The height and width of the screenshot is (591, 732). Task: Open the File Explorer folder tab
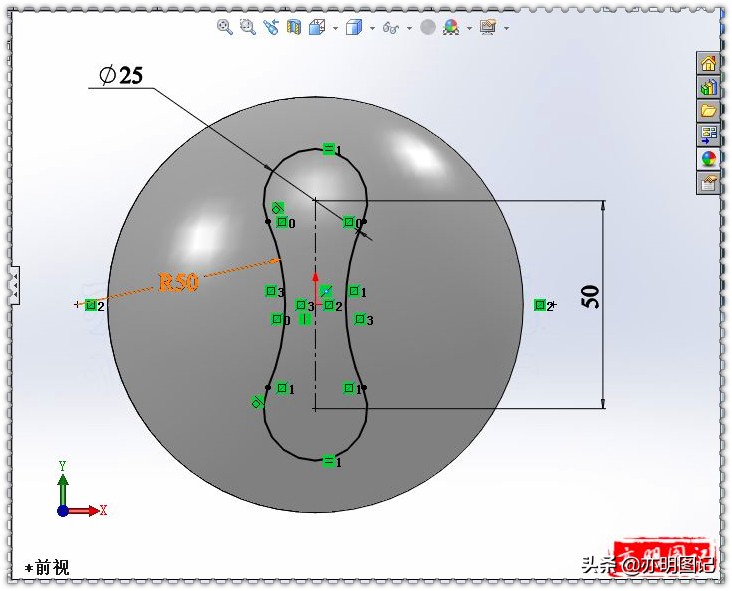[x=708, y=111]
